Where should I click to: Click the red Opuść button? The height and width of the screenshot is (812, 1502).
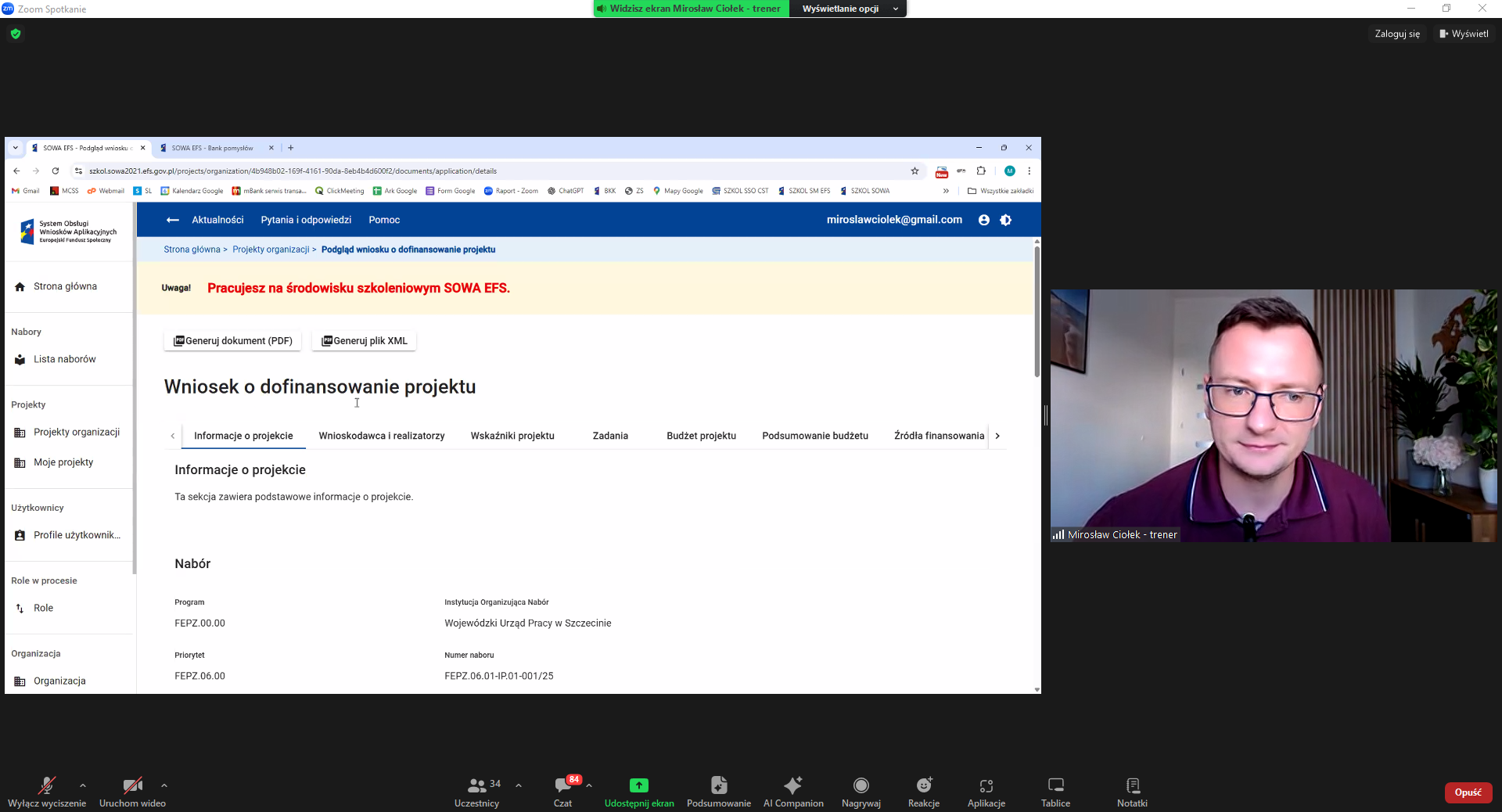(x=1468, y=792)
